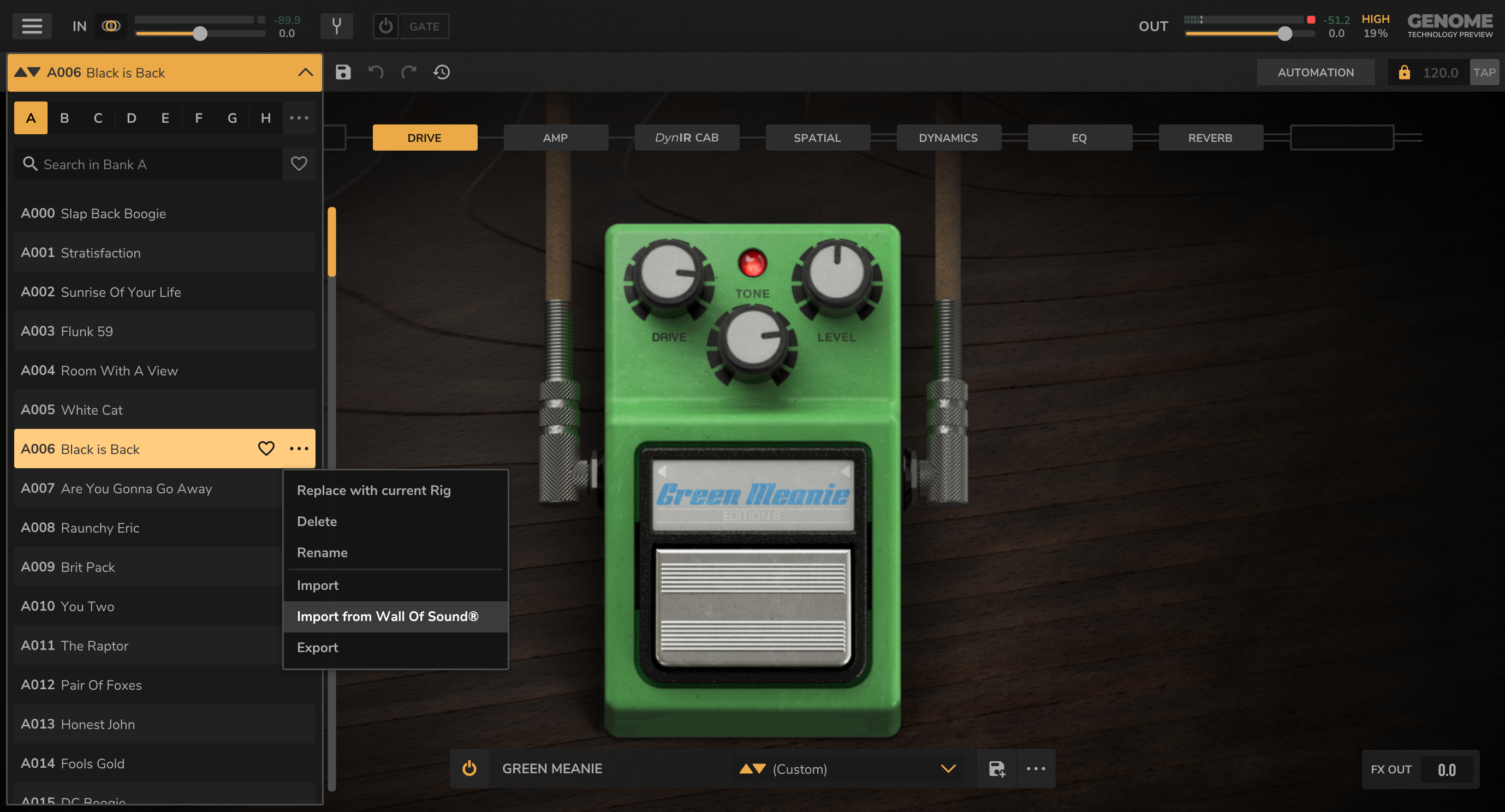Step component presets with (Custom) arrows

click(752, 769)
